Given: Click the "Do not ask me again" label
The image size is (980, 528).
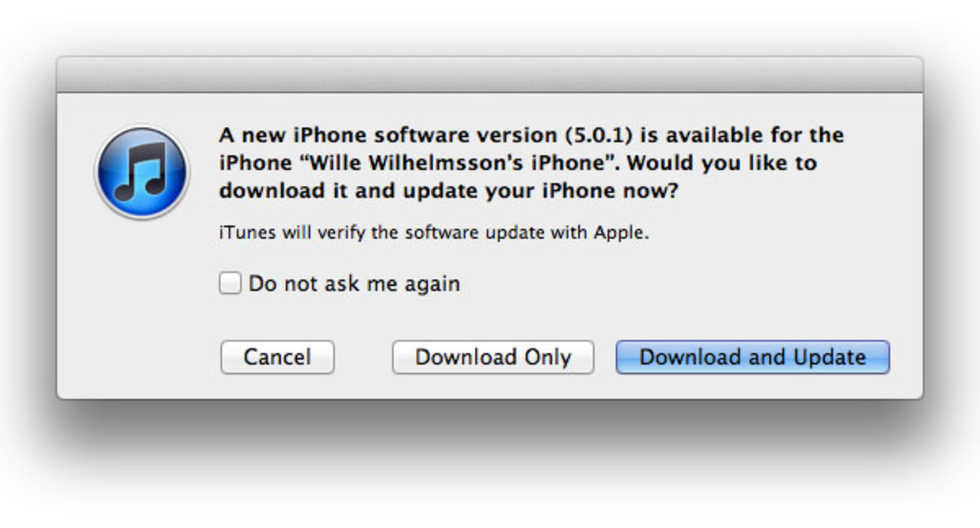Looking at the screenshot, I should [354, 284].
